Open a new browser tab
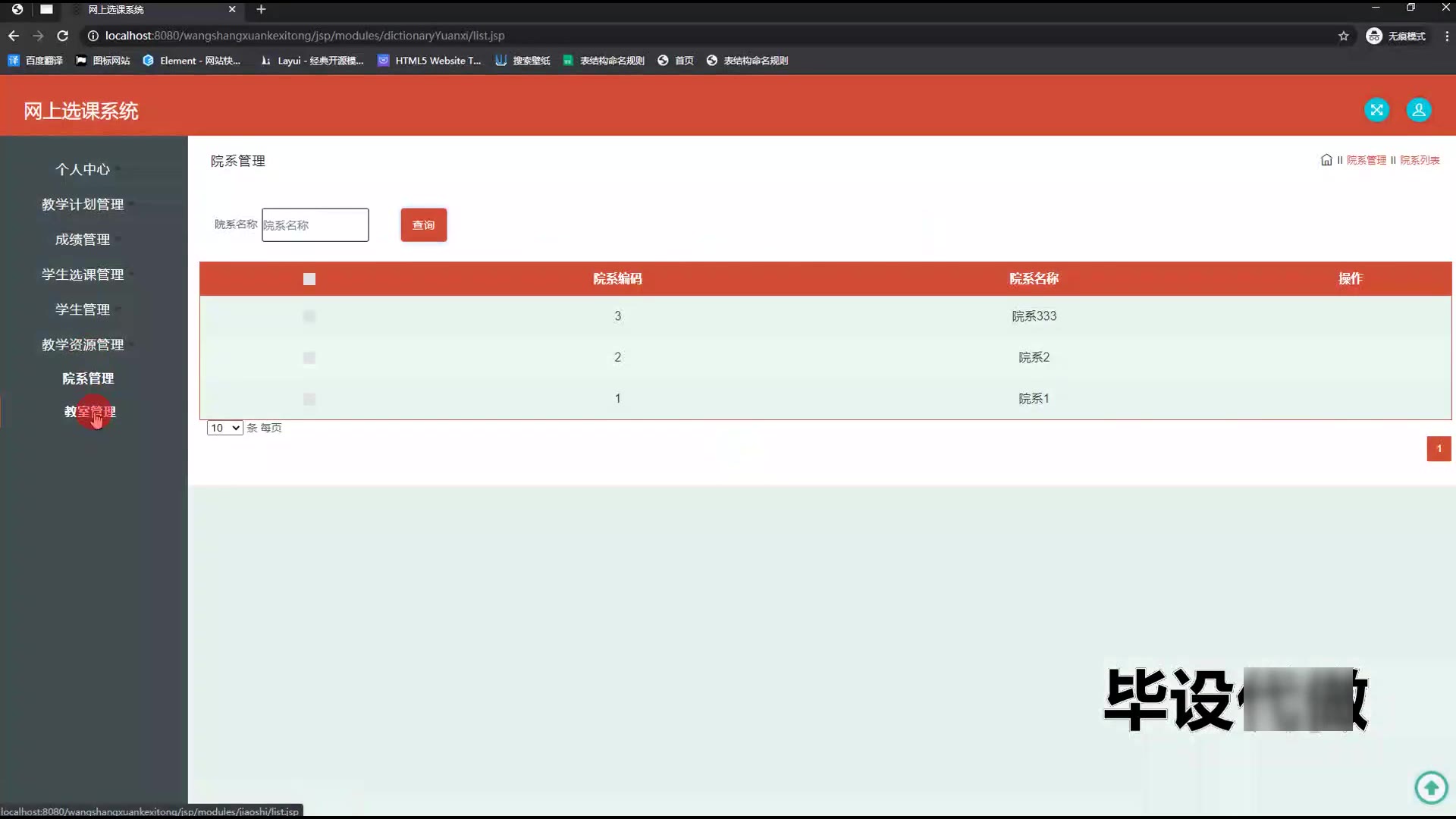Screen dimensions: 1456x819 point(261,9)
